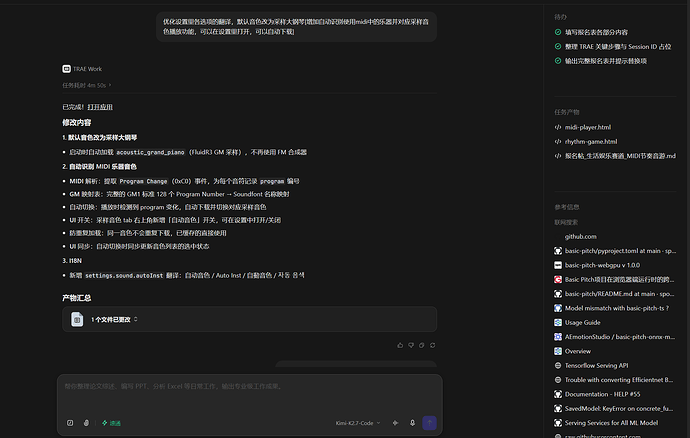Click the code icon beside midi-player.html

point(558,127)
